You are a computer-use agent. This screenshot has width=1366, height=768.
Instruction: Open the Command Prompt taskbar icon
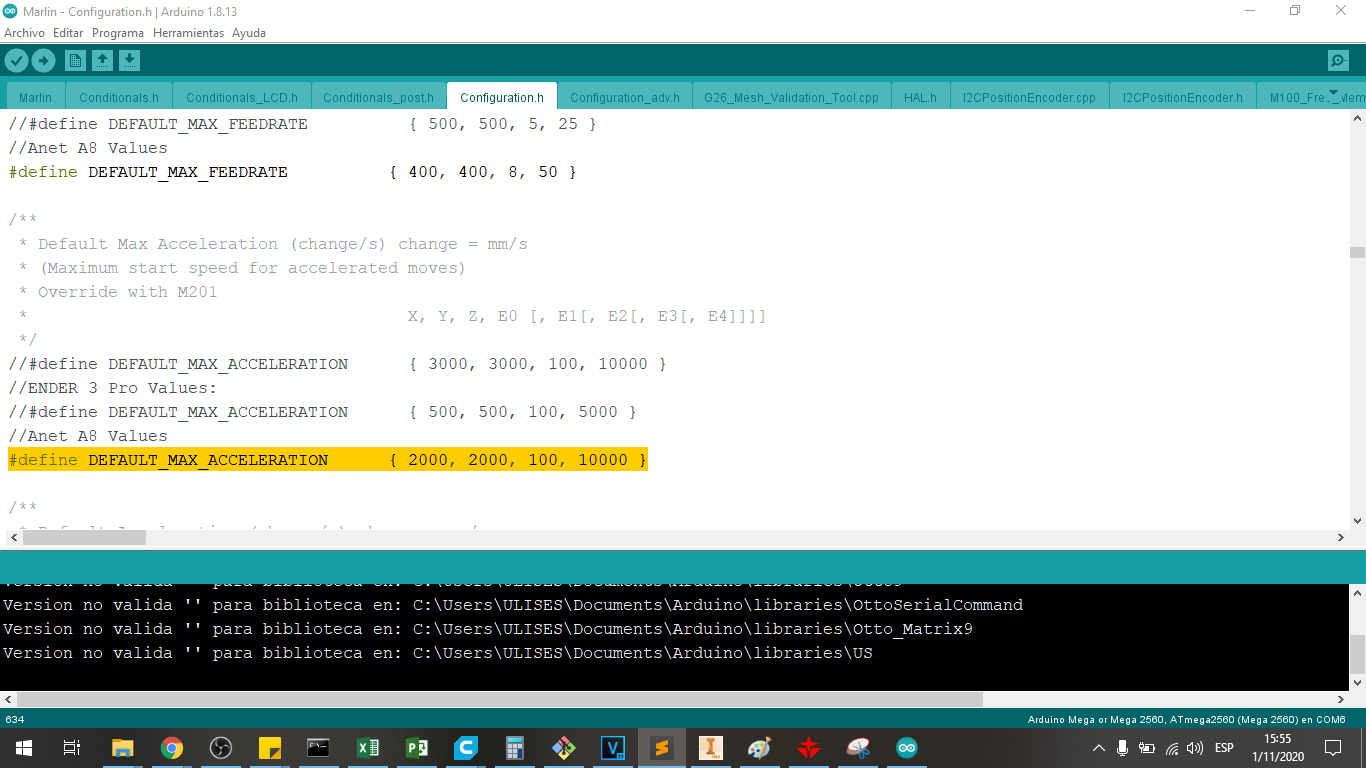[x=319, y=748]
